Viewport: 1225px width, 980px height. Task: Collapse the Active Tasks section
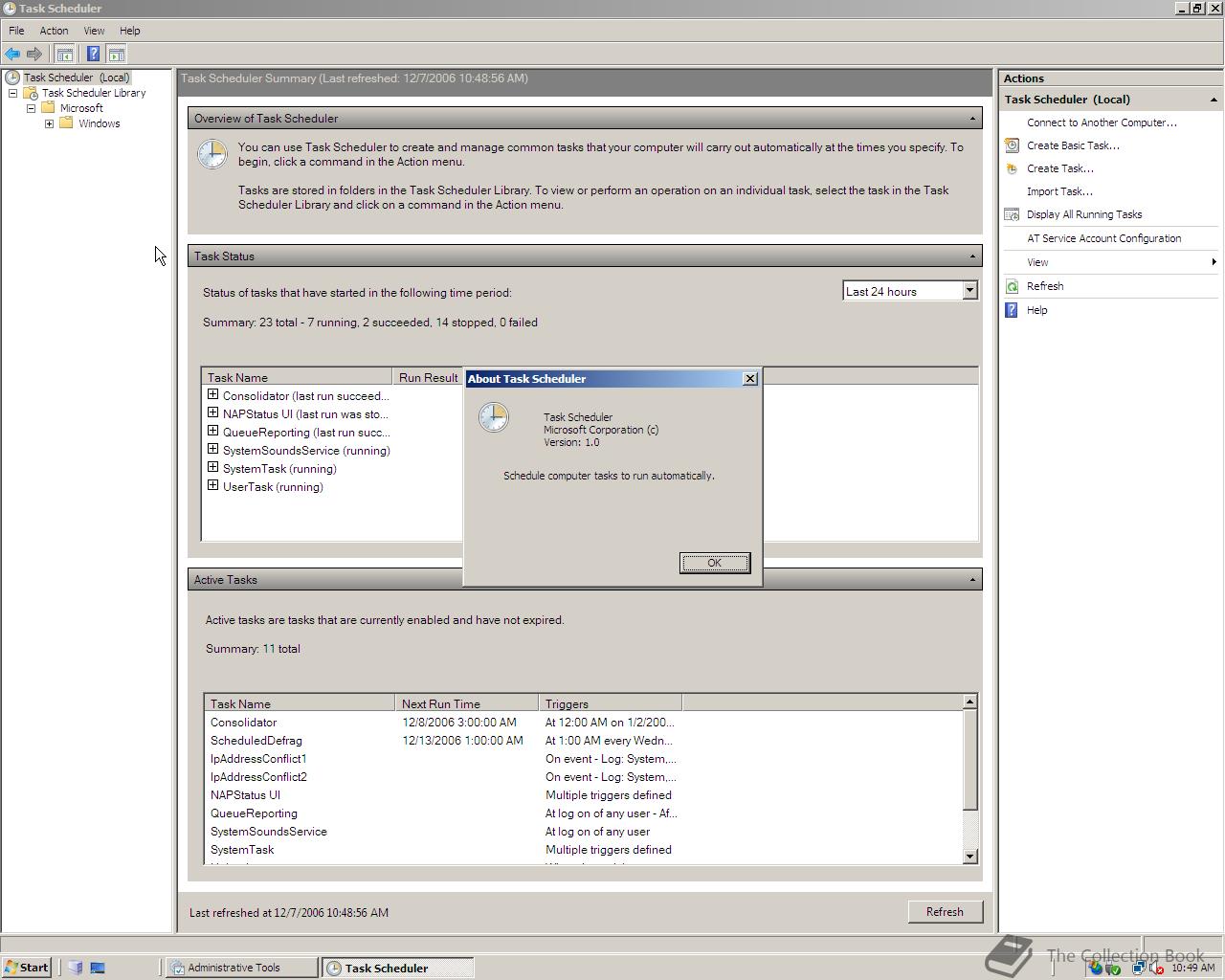[x=972, y=580]
